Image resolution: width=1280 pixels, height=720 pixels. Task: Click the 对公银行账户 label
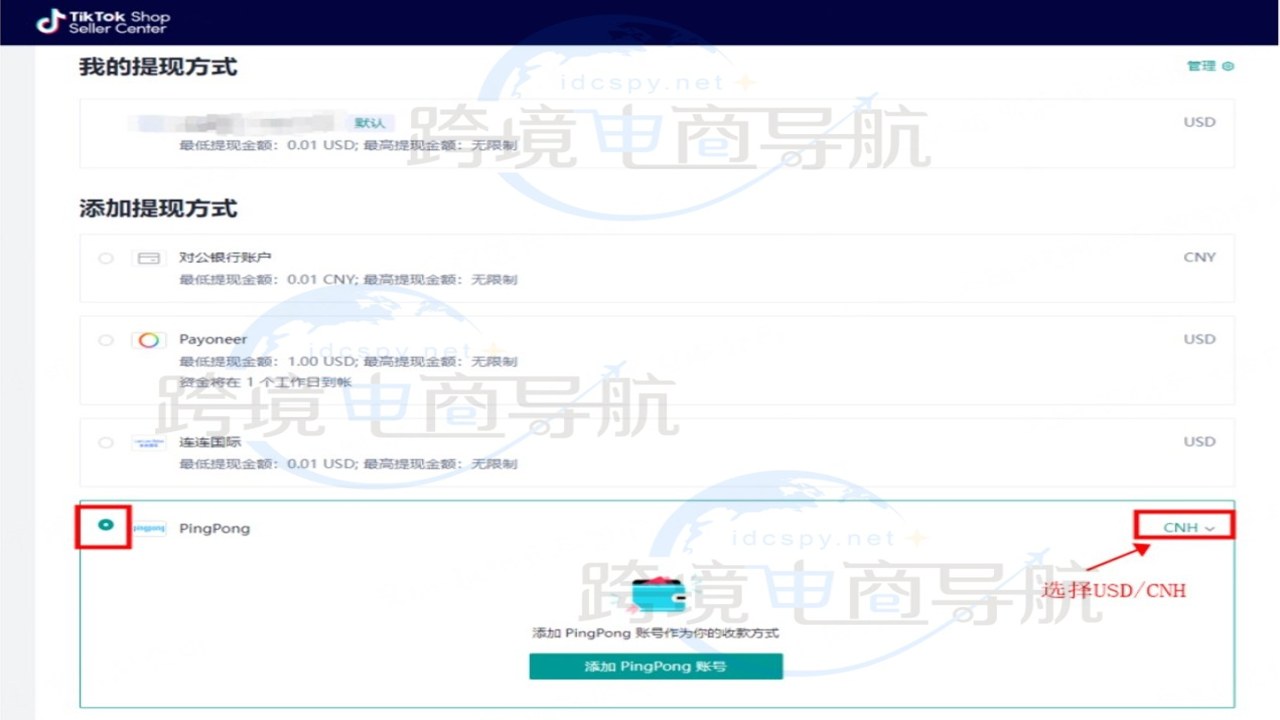(226, 257)
